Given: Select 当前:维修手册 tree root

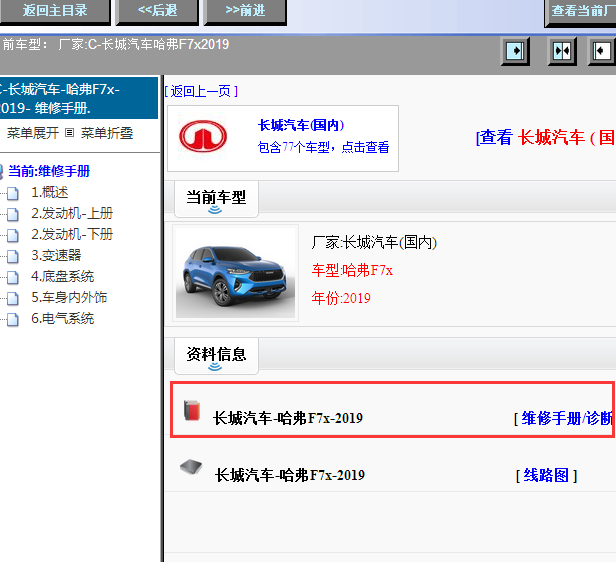Looking at the screenshot, I should point(49,171).
